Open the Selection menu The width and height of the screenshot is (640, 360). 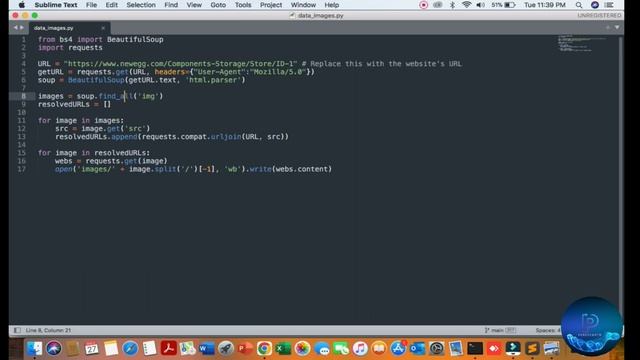click(x=141, y=5)
